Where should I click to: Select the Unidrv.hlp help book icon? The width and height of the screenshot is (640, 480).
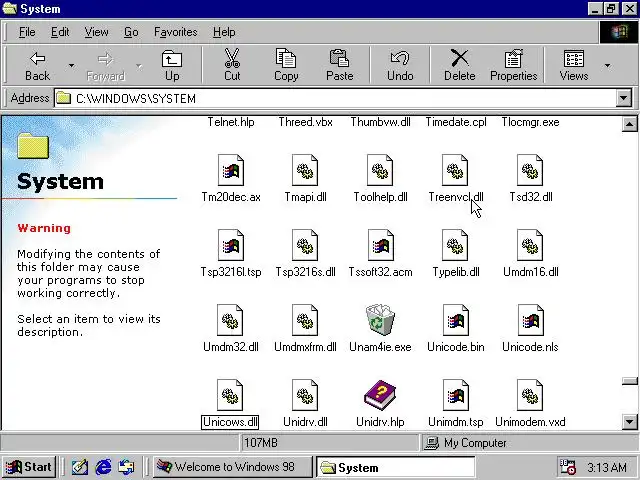tap(380, 395)
